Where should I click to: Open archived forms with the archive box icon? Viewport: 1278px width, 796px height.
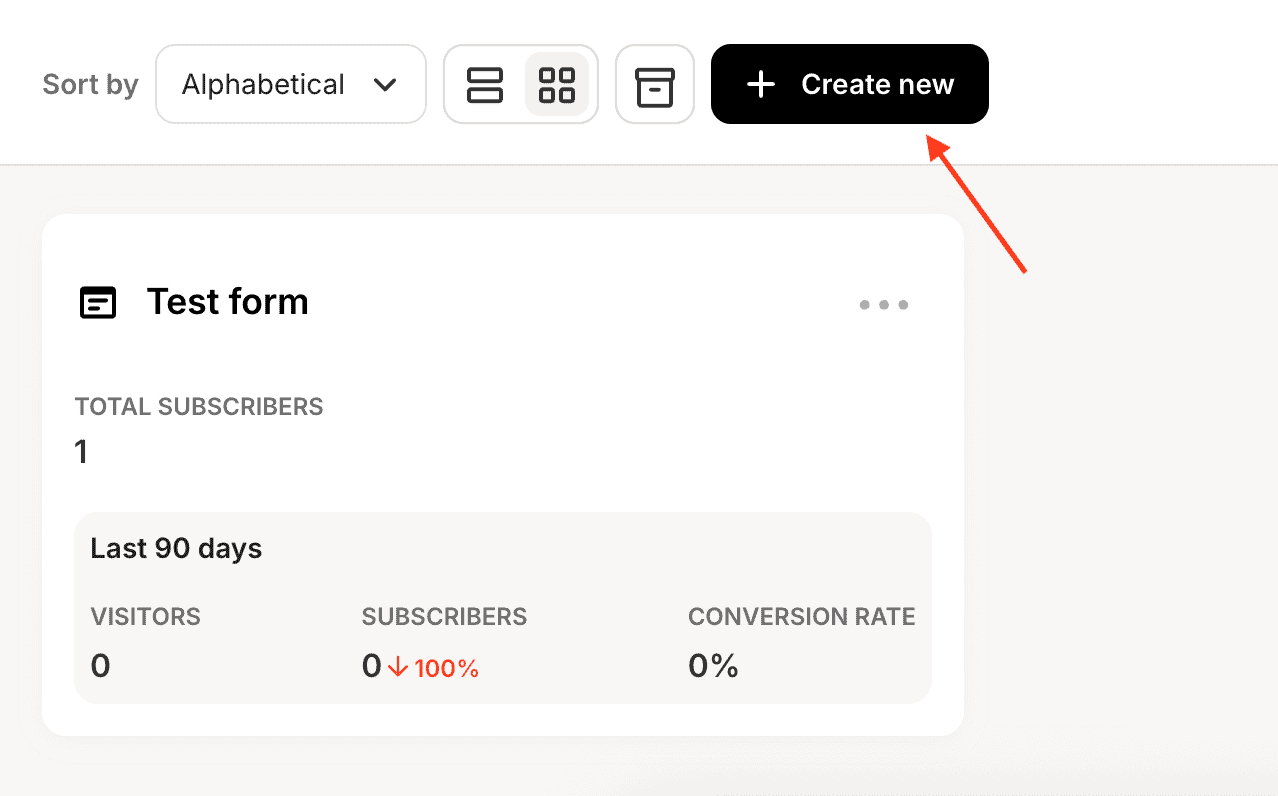655,85
